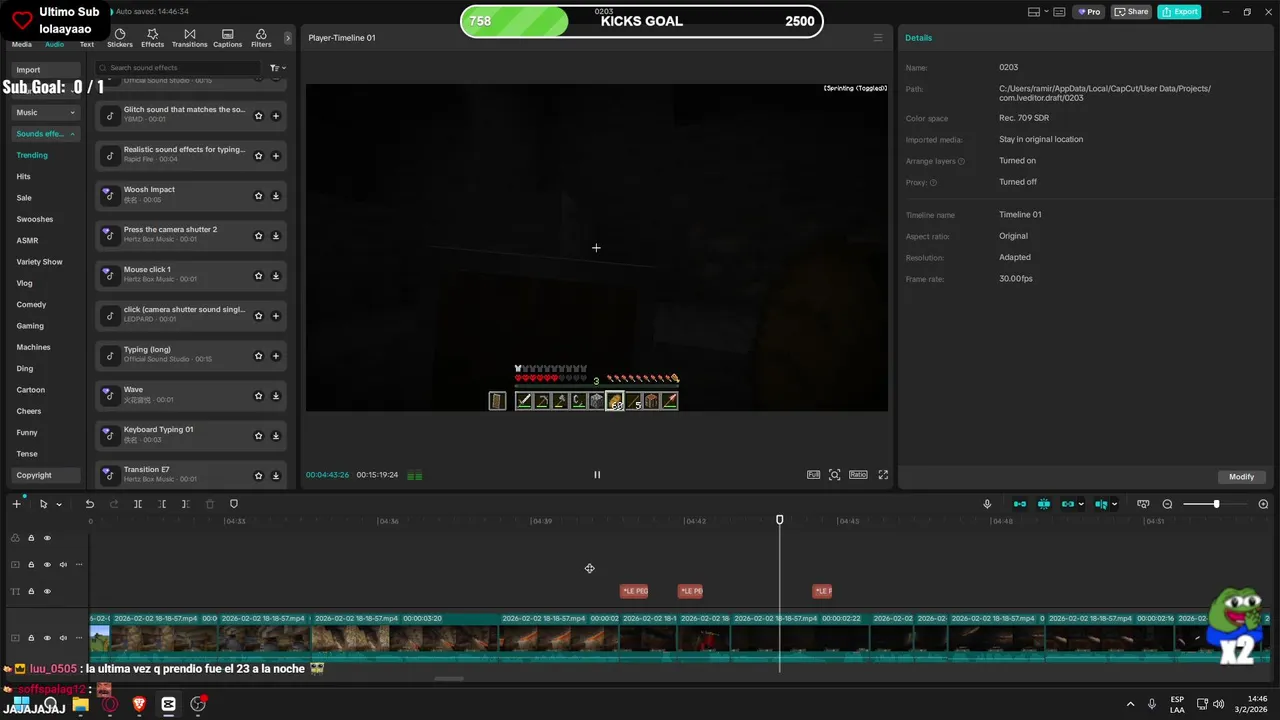1280x720 pixels.
Task: Click the marker shield icon in timeline toolbar
Action: click(x=234, y=504)
